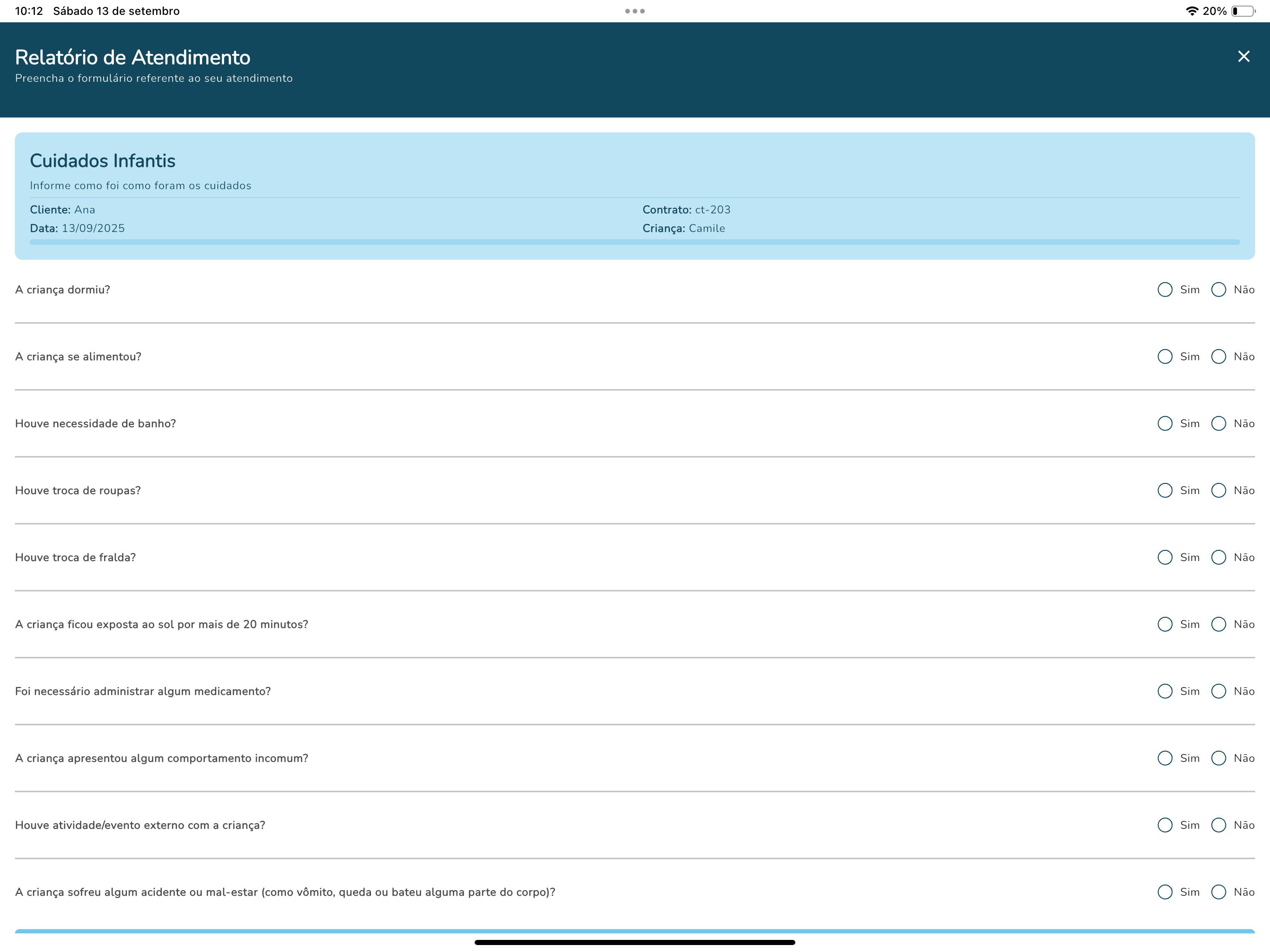This screenshot has height=952, width=1270.
Task: Close the Relatório de Atendimento form
Action: click(x=1243, y=56)
